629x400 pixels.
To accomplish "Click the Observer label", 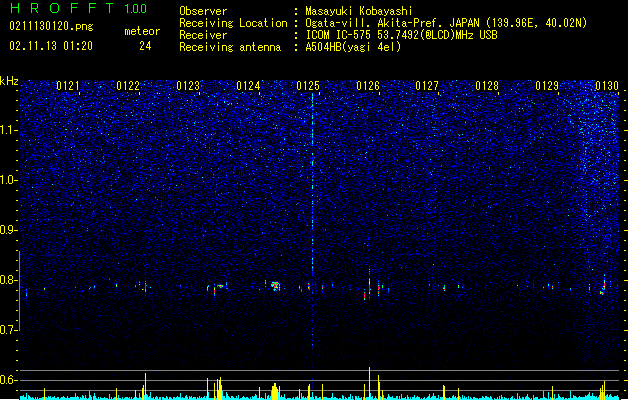I will pos(203,11).
